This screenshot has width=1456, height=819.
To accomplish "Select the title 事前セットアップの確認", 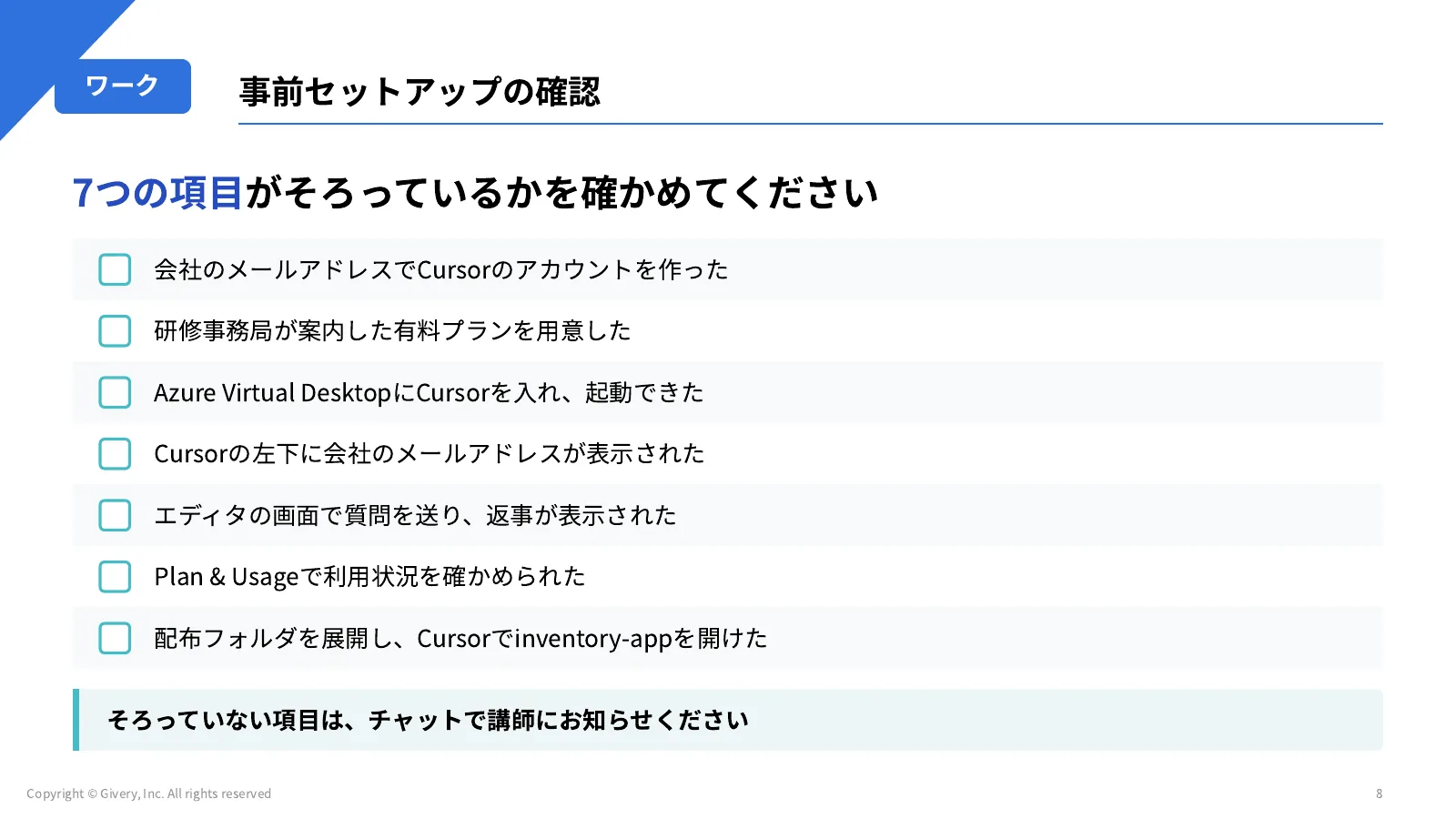I will coord(420,92).
